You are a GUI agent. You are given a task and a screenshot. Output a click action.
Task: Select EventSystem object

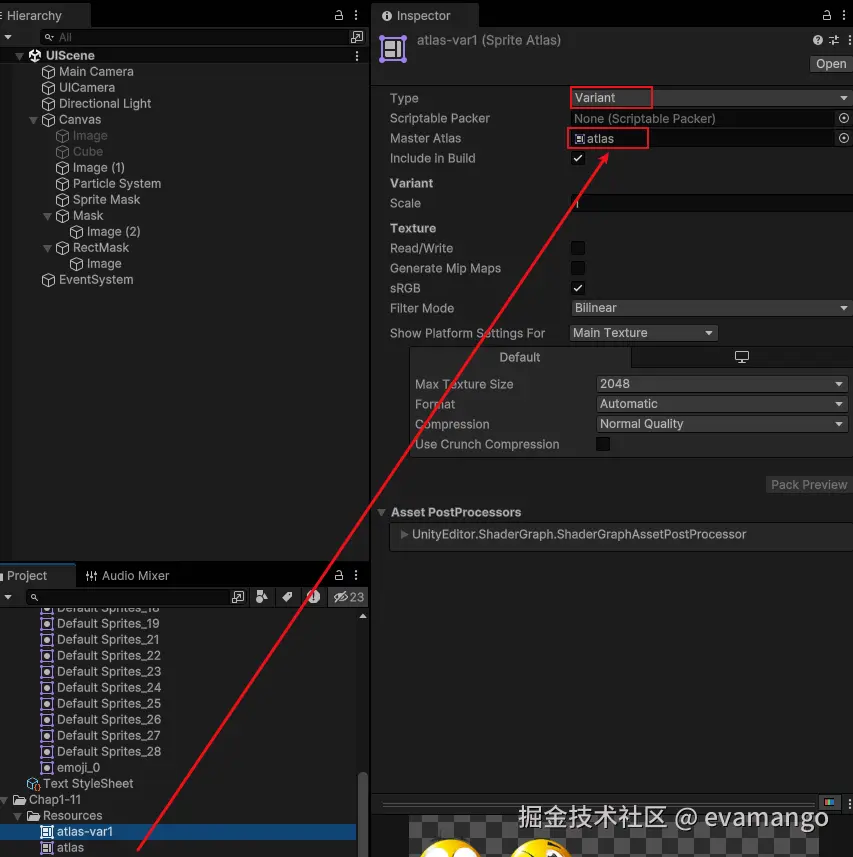96,280
